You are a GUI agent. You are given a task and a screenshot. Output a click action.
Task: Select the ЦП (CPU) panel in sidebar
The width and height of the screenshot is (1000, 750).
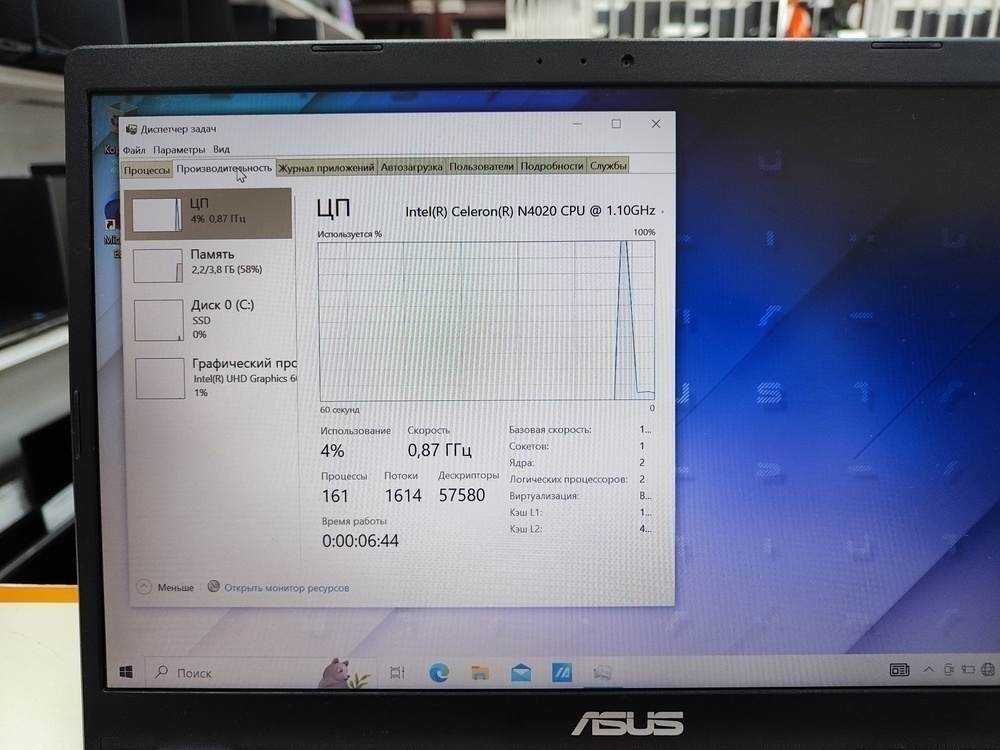tap(210, 213)
